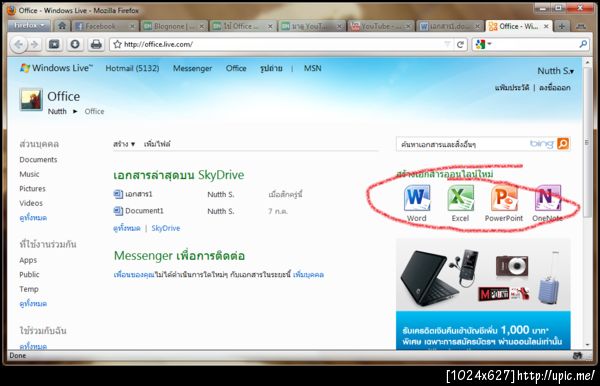The height and width of the screenshot is (386, 600).
Task: Open the Nutth S. account dropdown
Action: (x=555, y=71)
